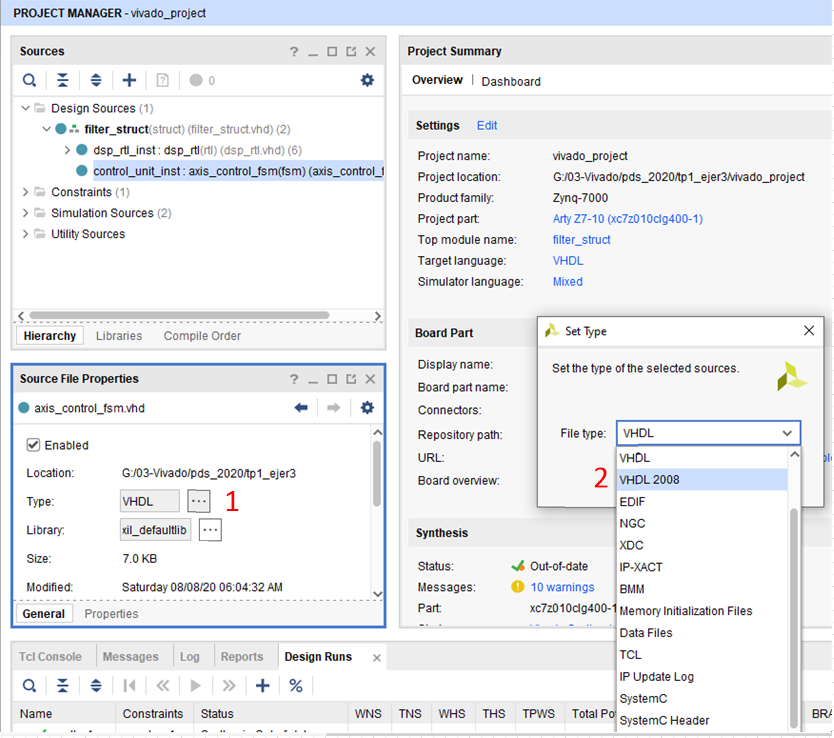
Task: Switch to the Dashboard view
Action: (x=511, y=81)
